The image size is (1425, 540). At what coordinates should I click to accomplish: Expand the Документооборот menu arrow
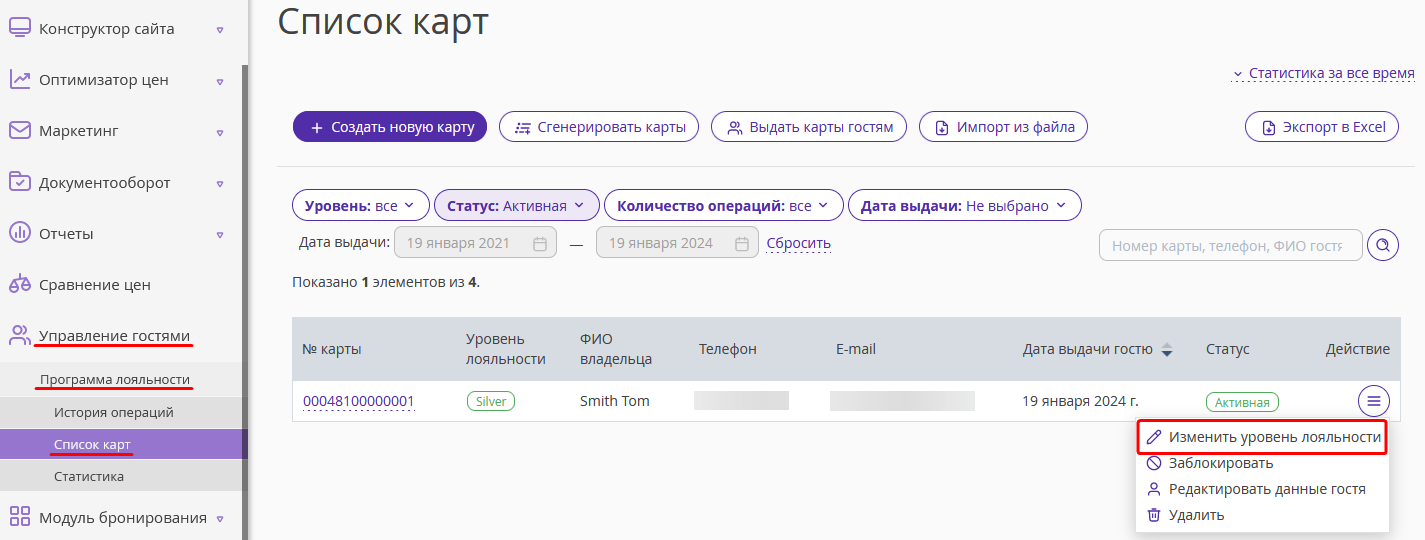[220, 183]
